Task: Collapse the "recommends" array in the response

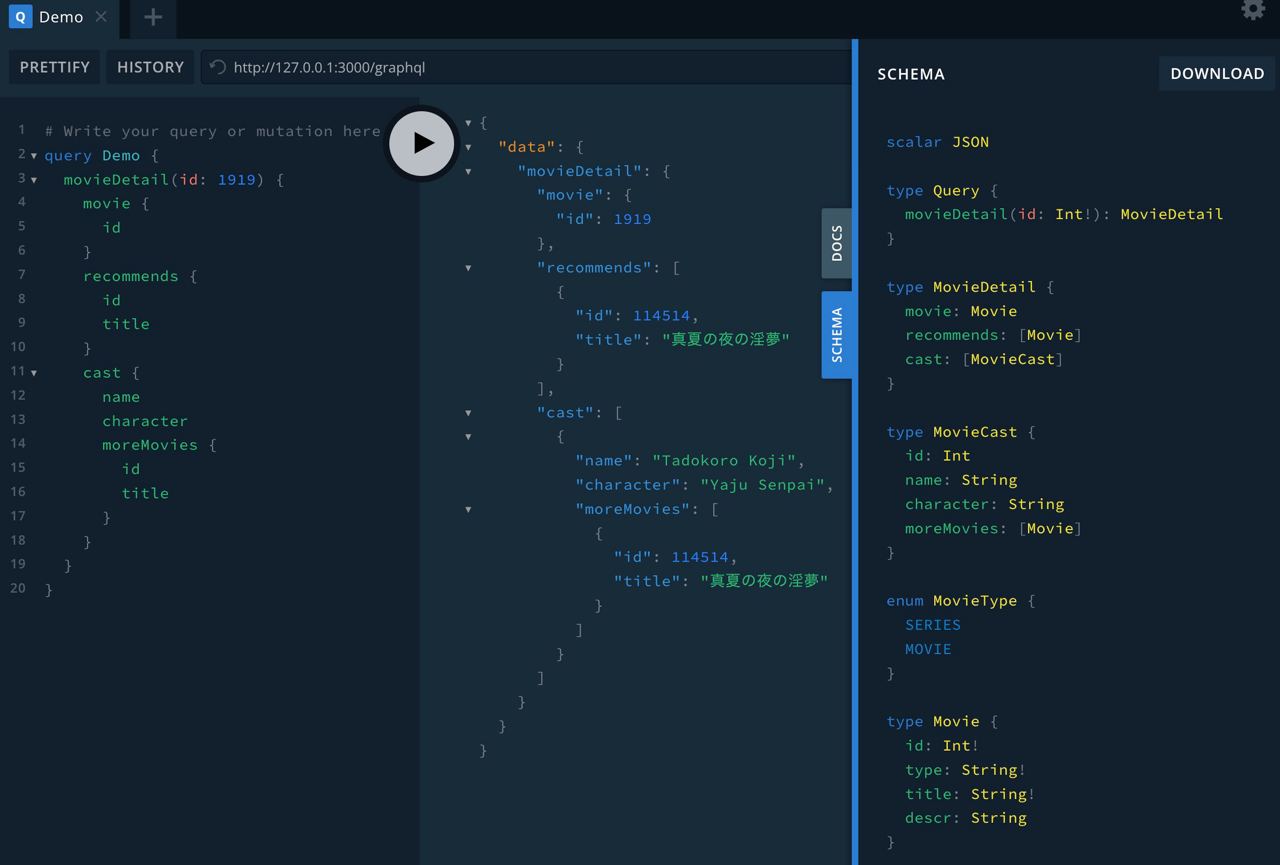Action: [468, 268]
